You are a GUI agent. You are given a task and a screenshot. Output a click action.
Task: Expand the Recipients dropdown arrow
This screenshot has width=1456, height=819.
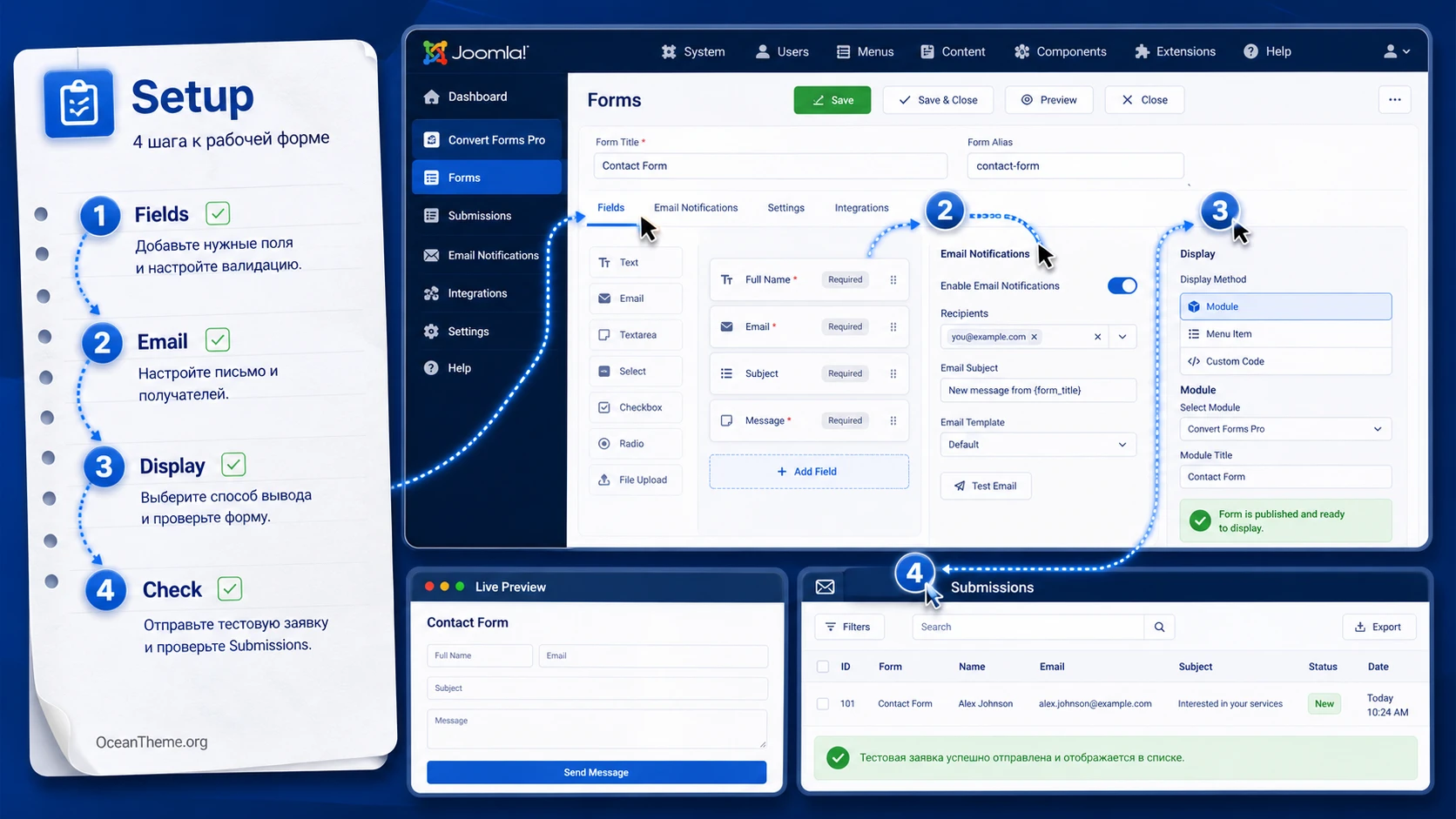click(1122, 337)
